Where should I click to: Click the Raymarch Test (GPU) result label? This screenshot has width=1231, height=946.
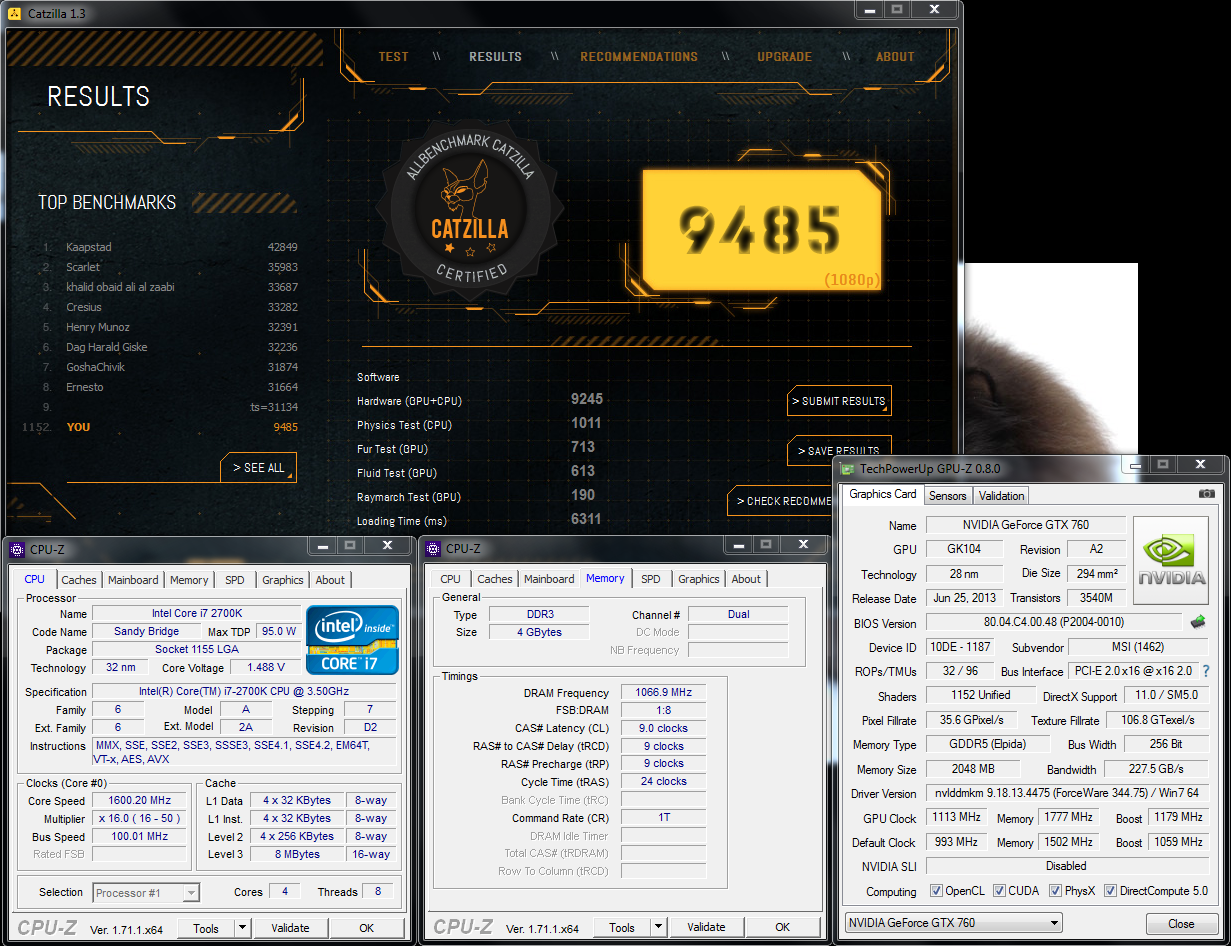(409, 497)
